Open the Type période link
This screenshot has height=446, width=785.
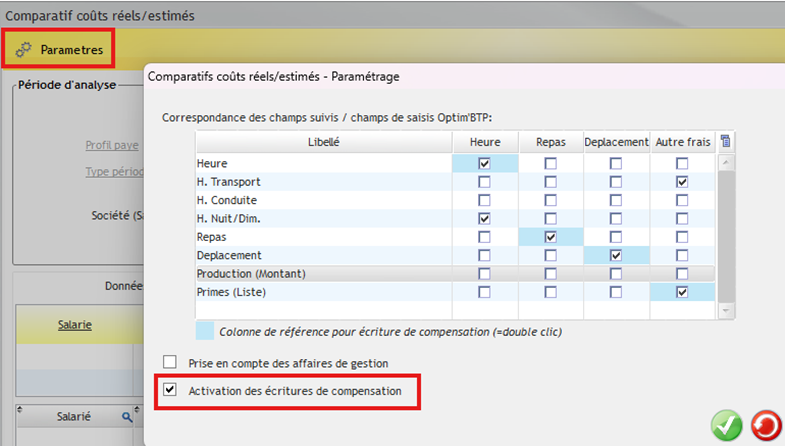[x=114, y=172]
